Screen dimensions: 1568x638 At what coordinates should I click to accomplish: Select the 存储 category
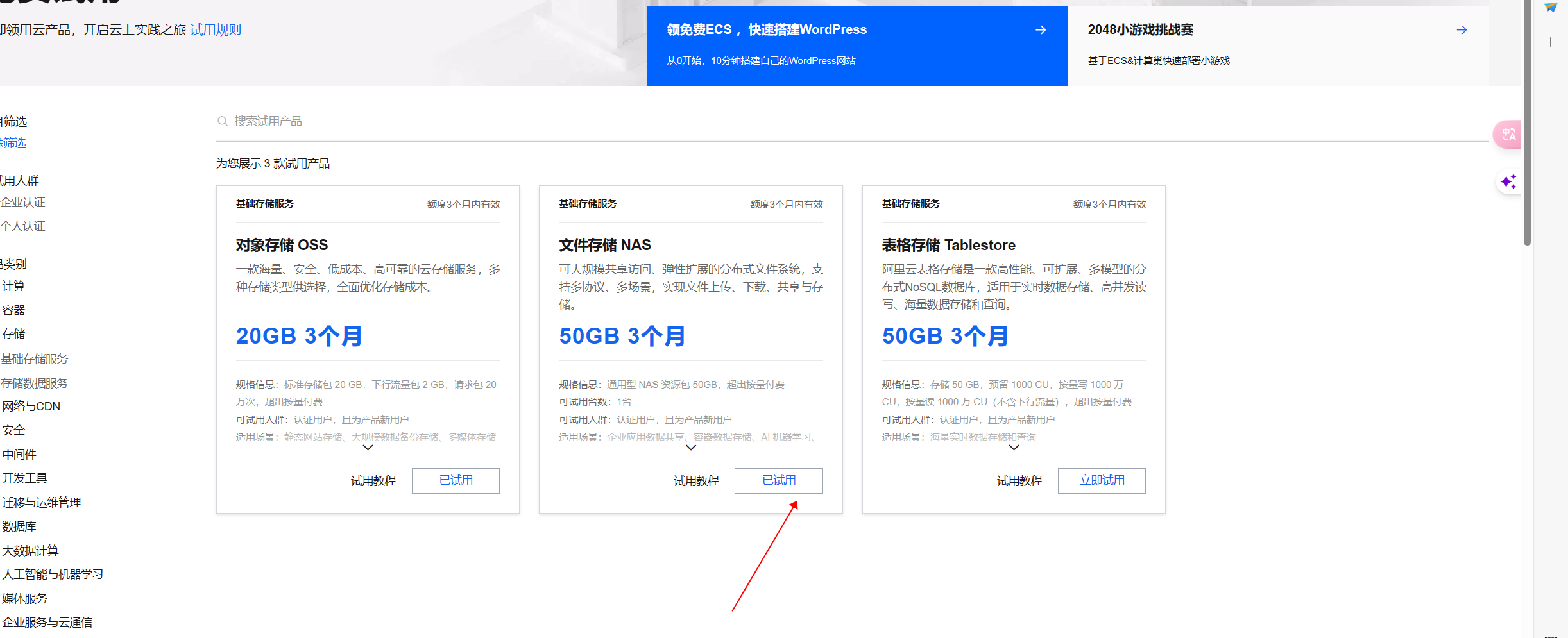[13, 334]
